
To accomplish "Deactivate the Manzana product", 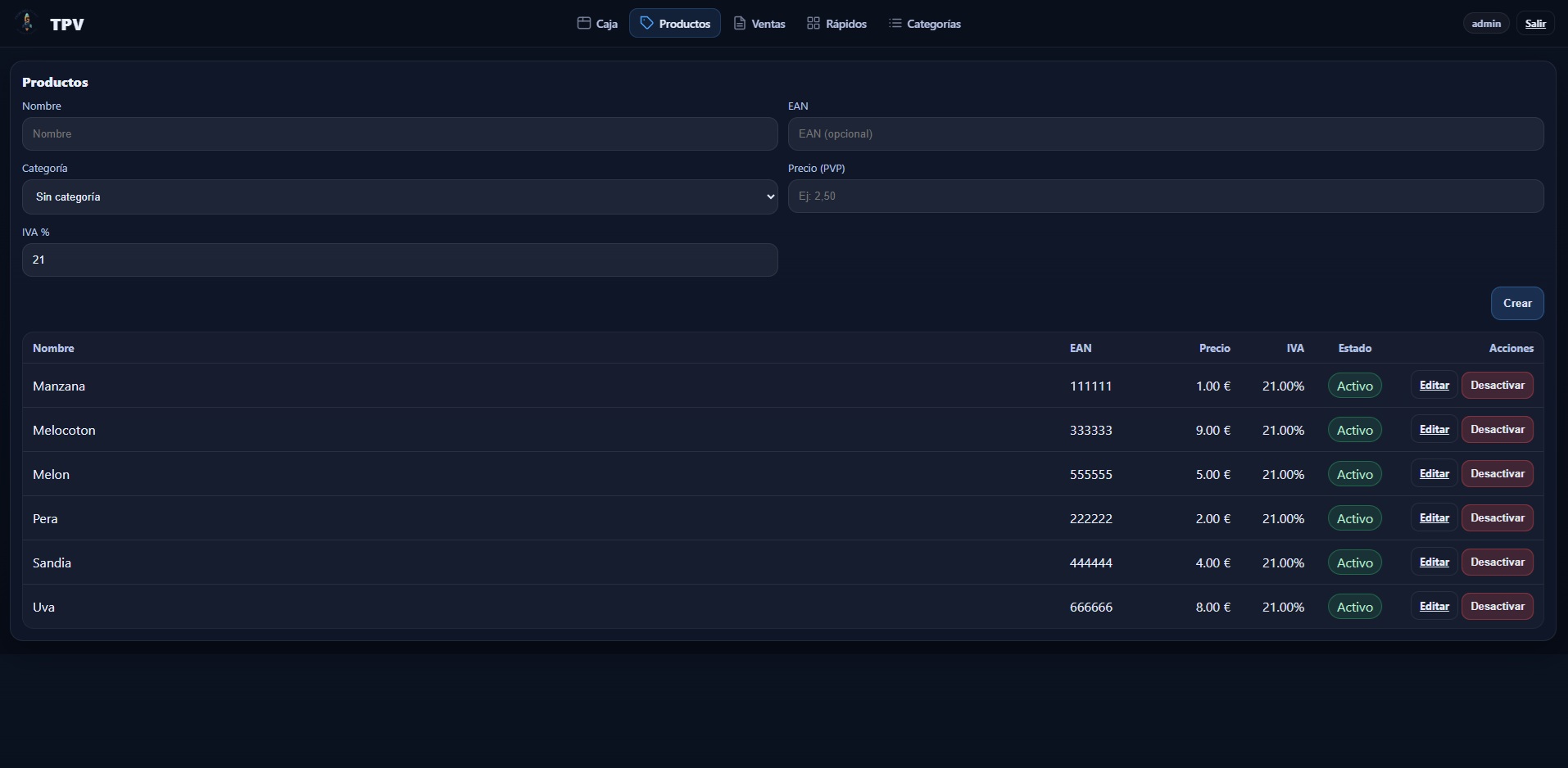I will click(1497, 386).
